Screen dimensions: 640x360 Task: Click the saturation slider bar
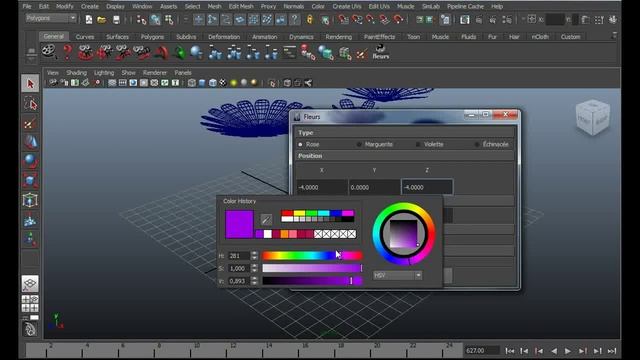[312, 268]
